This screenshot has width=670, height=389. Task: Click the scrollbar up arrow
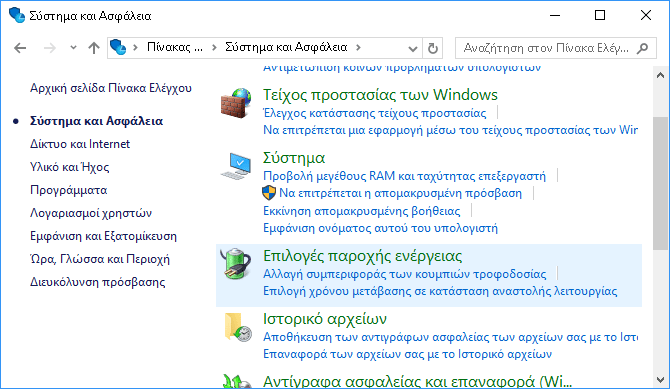[x=660, y=75]
